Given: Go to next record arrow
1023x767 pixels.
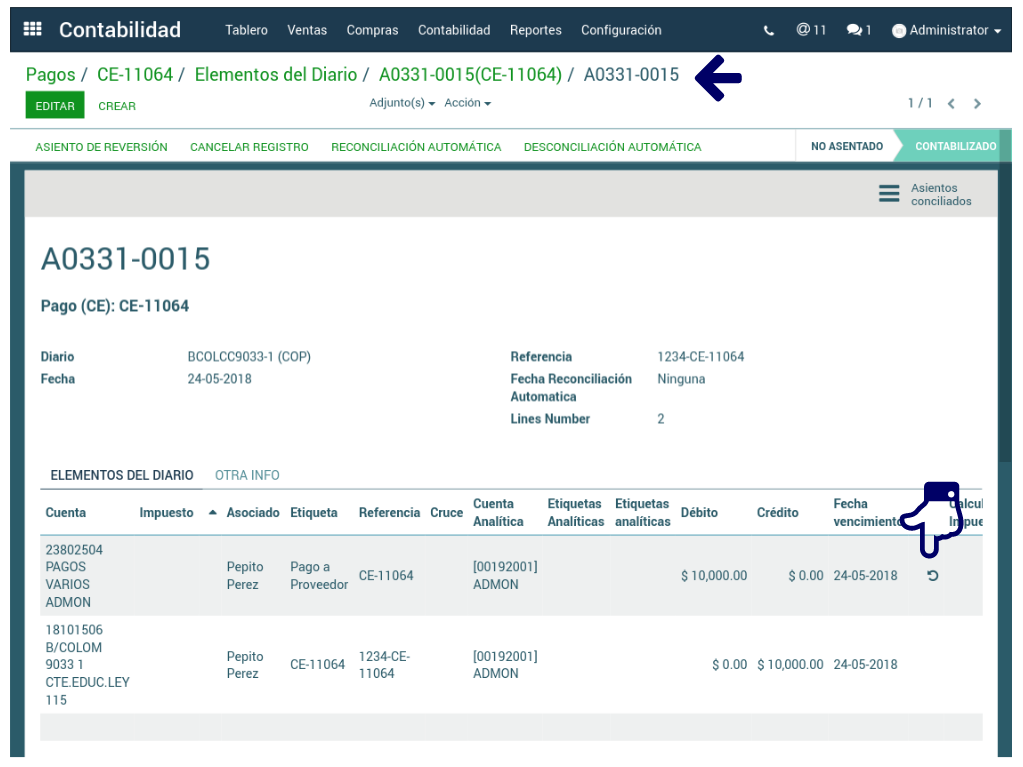Looking at the screenshot, I should pyautogui.click(x=977, y=104).
